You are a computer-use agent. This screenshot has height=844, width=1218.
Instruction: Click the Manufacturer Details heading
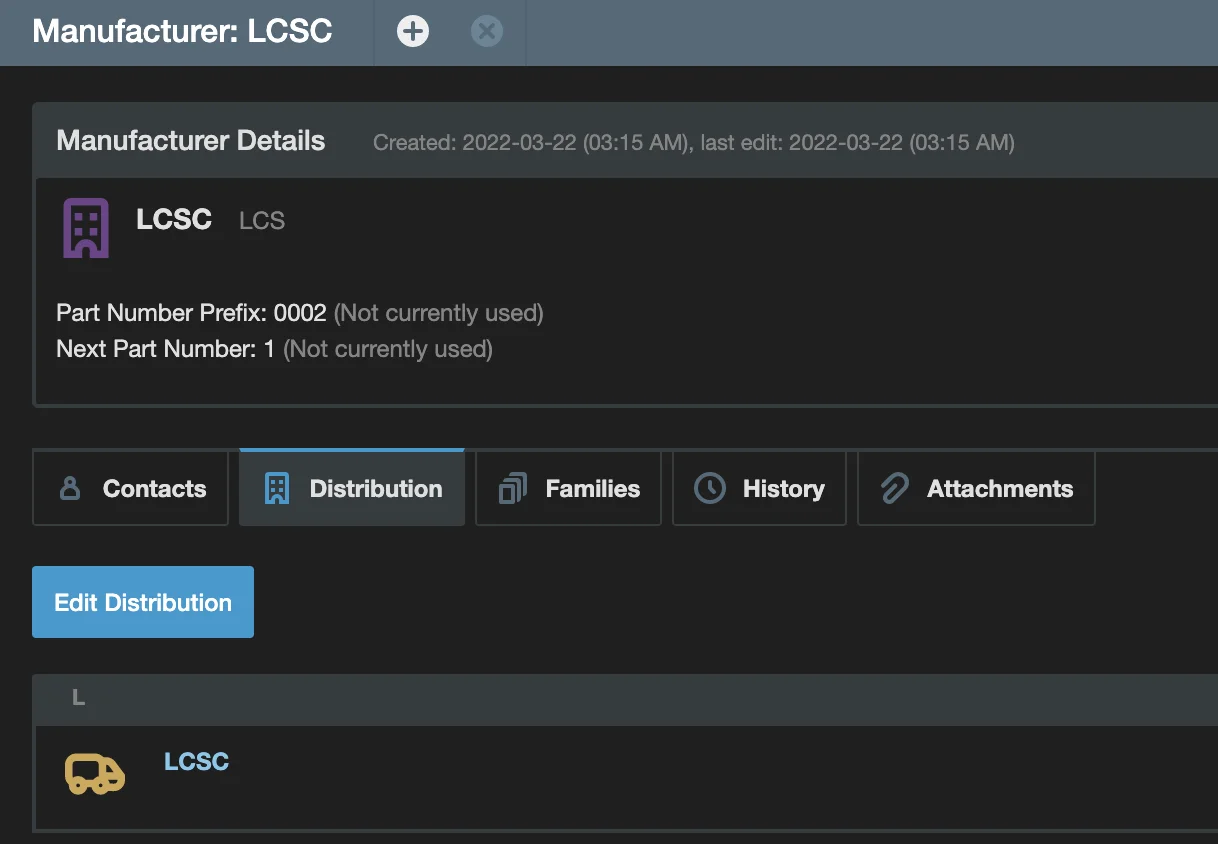191,141
